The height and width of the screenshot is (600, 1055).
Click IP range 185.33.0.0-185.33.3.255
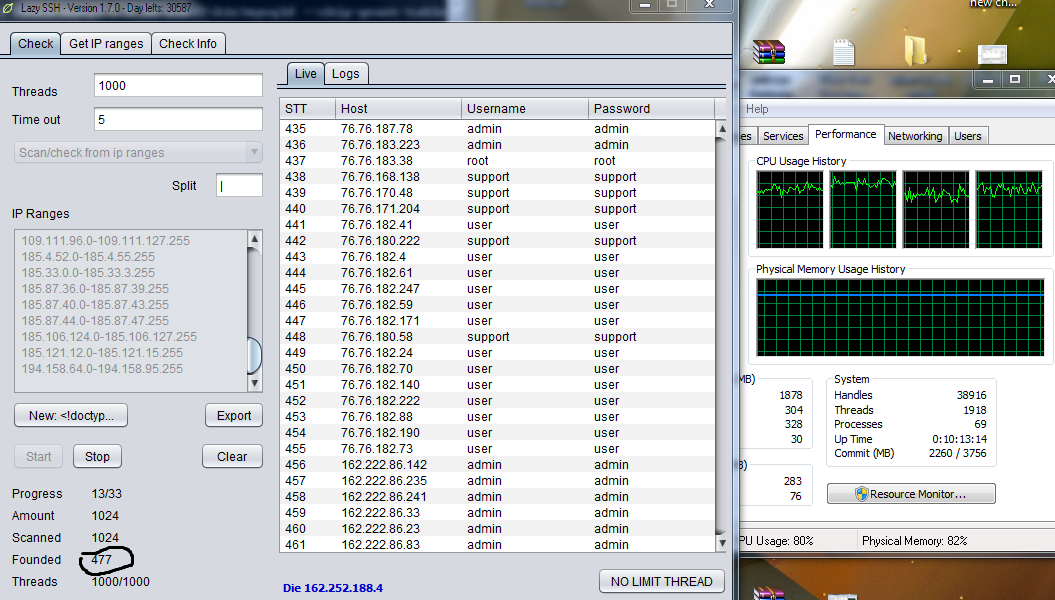point(88,272)
